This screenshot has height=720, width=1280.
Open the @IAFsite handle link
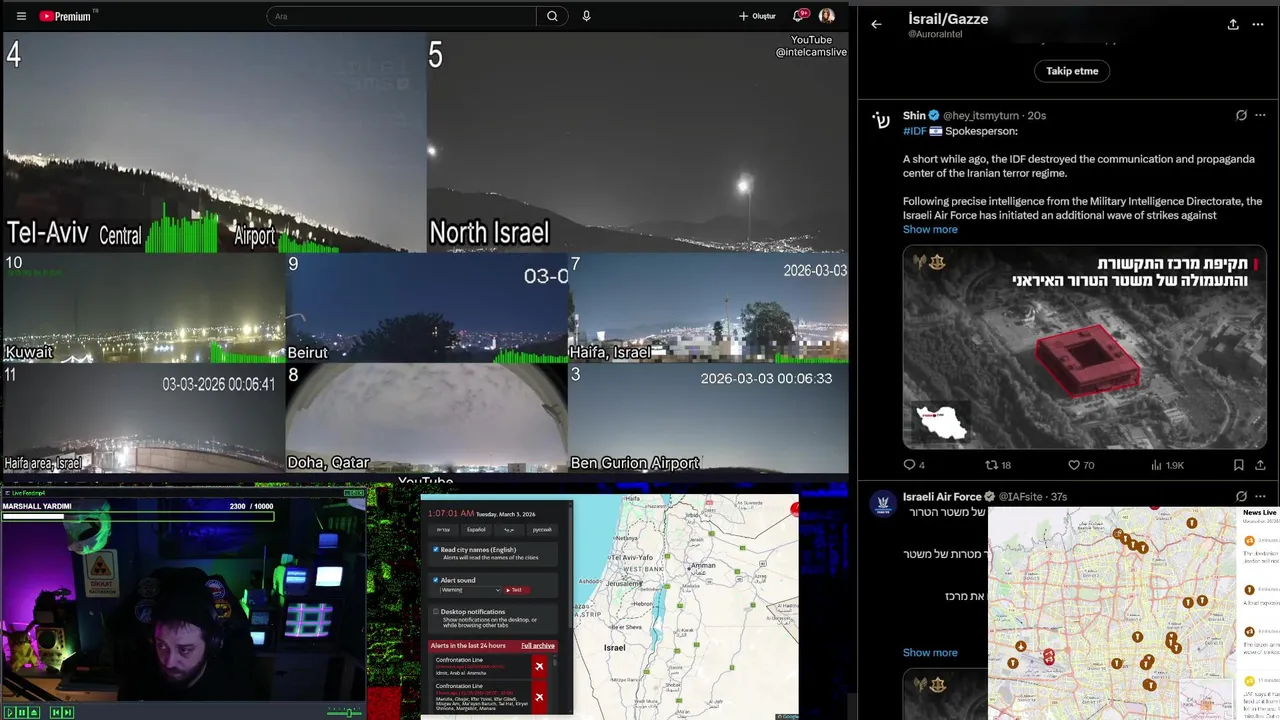[1023, 497]
